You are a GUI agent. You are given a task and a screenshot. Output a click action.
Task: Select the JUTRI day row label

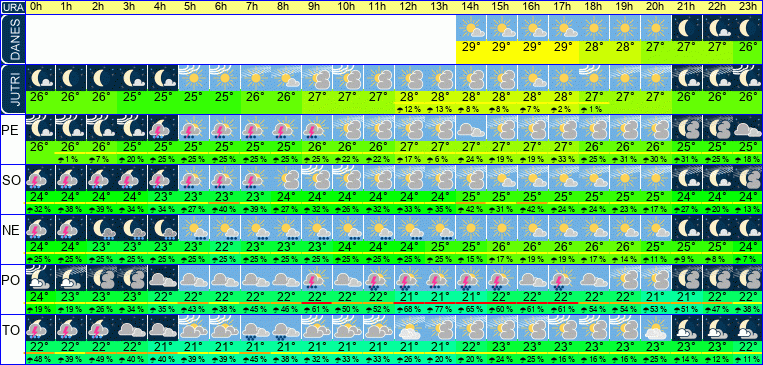13,90
